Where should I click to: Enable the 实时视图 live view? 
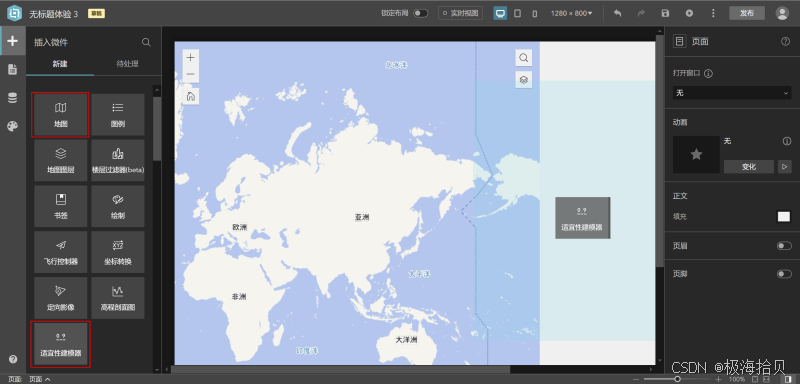pos(461,13)
